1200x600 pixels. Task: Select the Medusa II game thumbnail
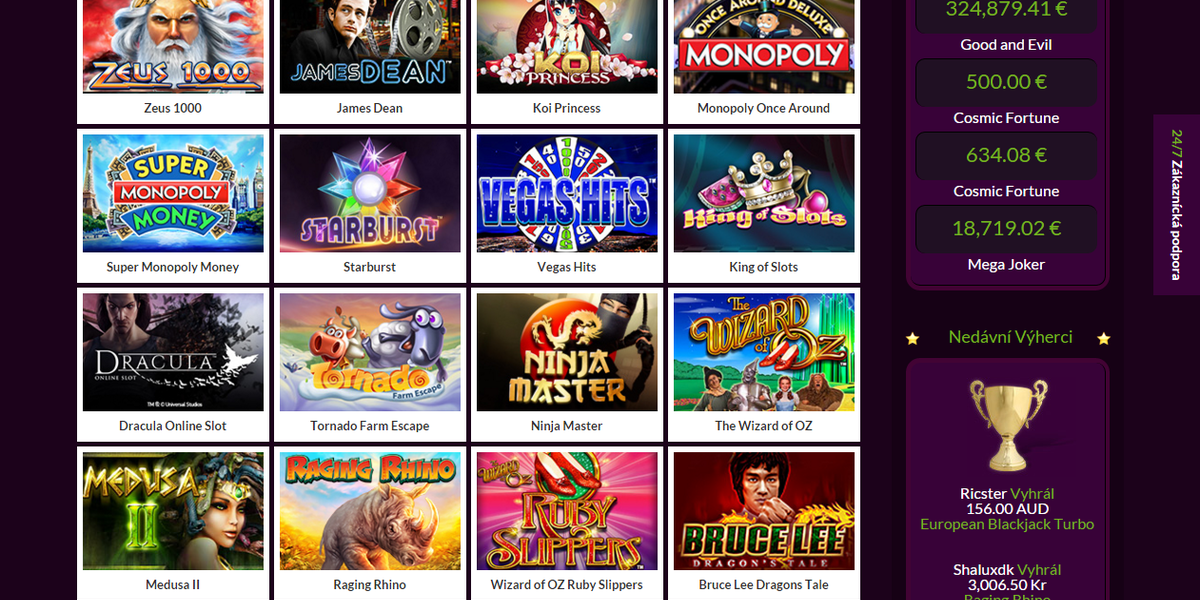click(x=173, y=511)
